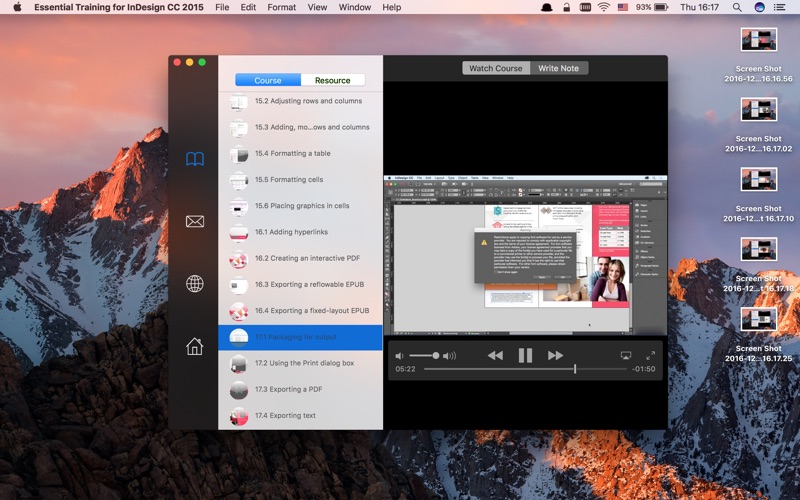This screenshot has height=500, width=800.
Task: Click the video progress bar playhead
Action: [x=575, y=369]
